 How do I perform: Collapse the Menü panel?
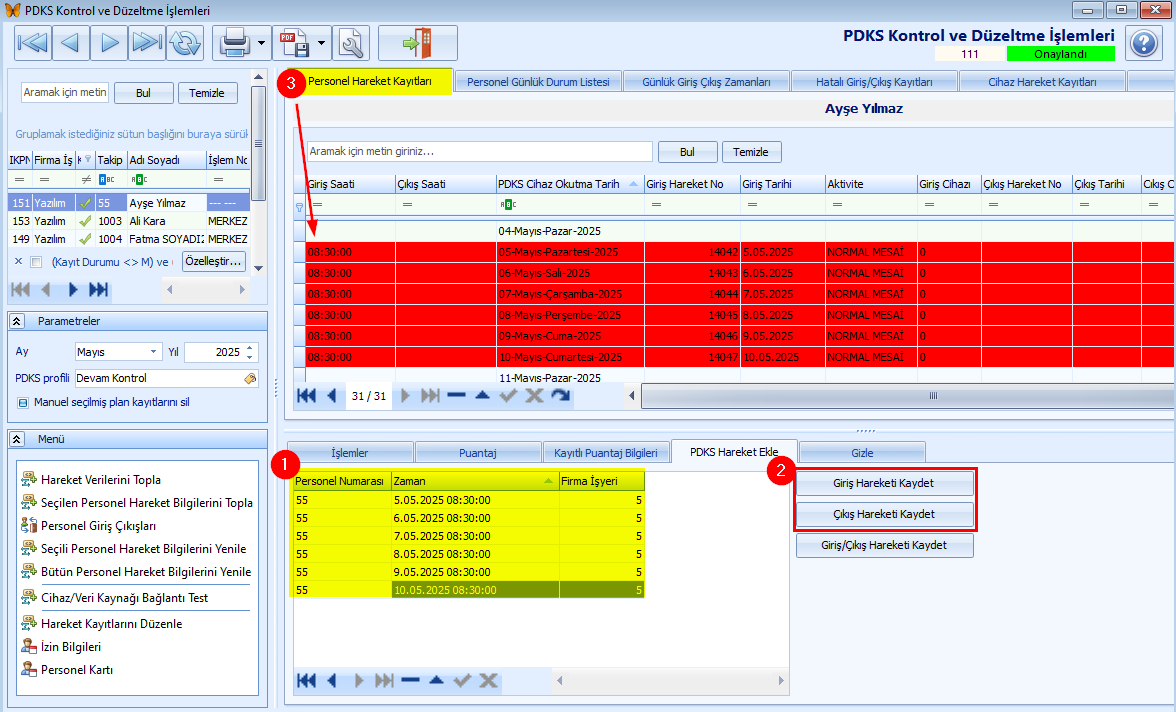(x=16, y=439)
